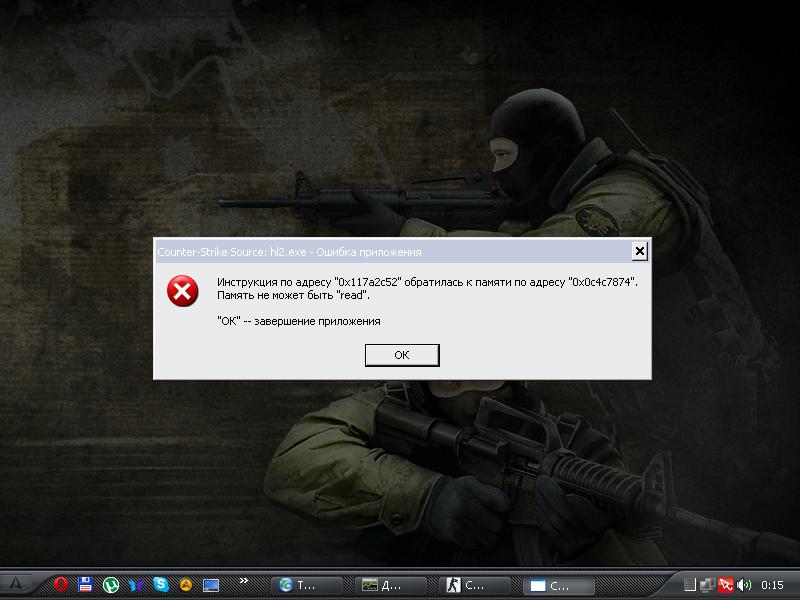Switch to the Counter-Strike 'C...' taskbar button

point(474,585)
